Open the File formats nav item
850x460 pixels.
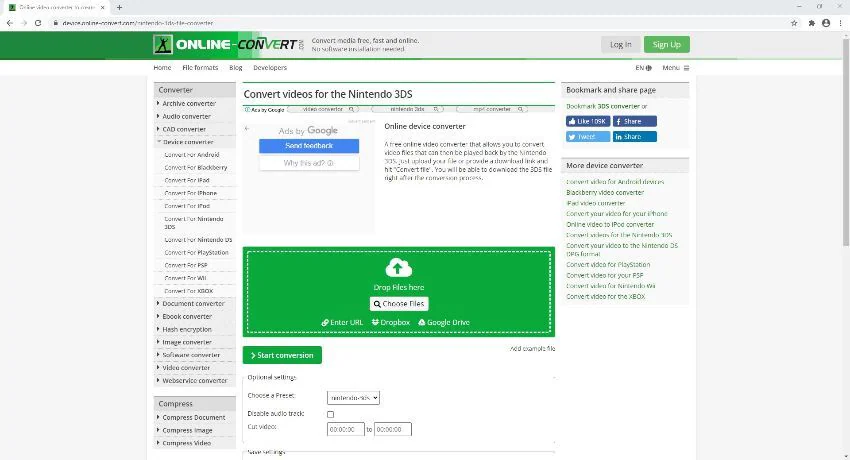200,68
